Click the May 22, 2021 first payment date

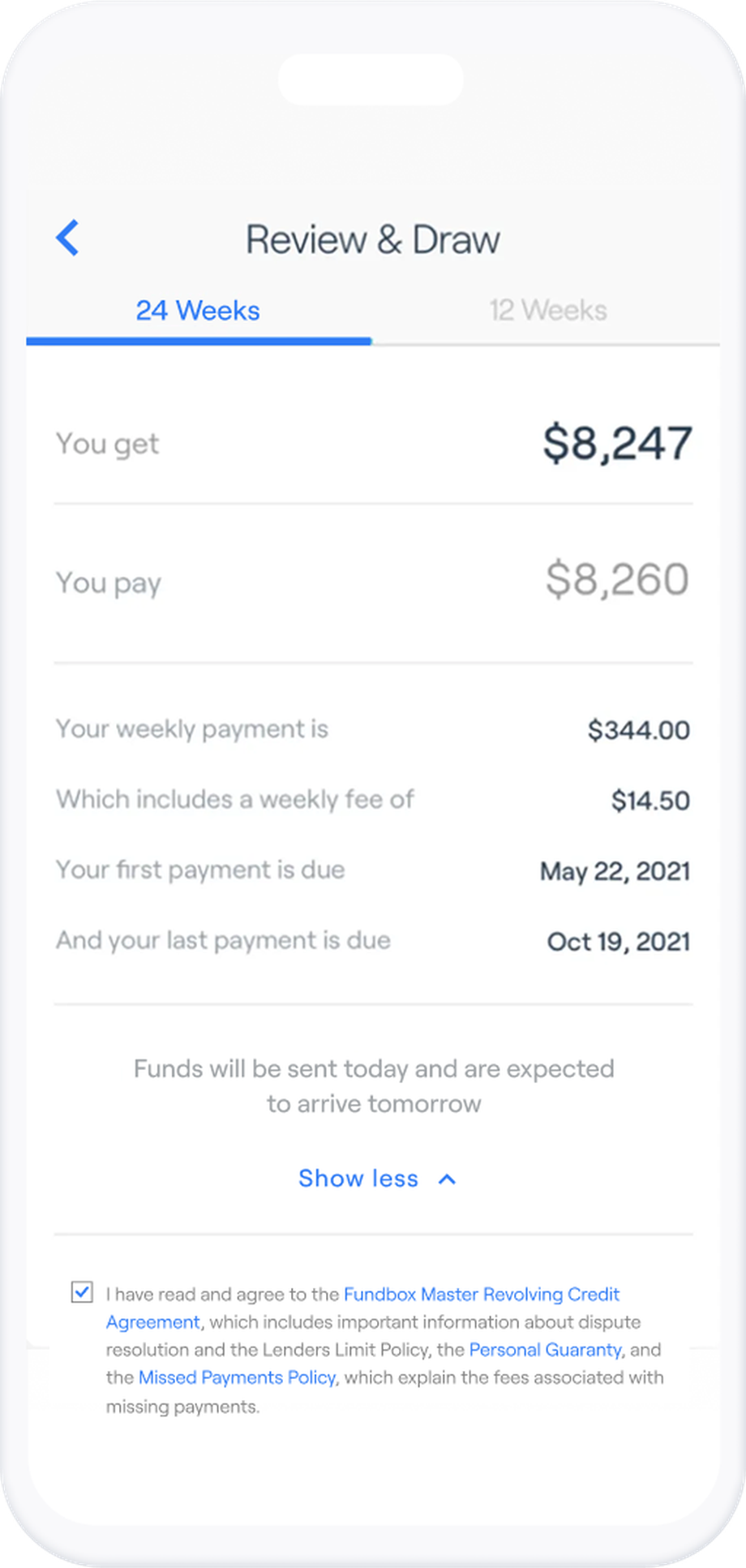click(615, 871)
